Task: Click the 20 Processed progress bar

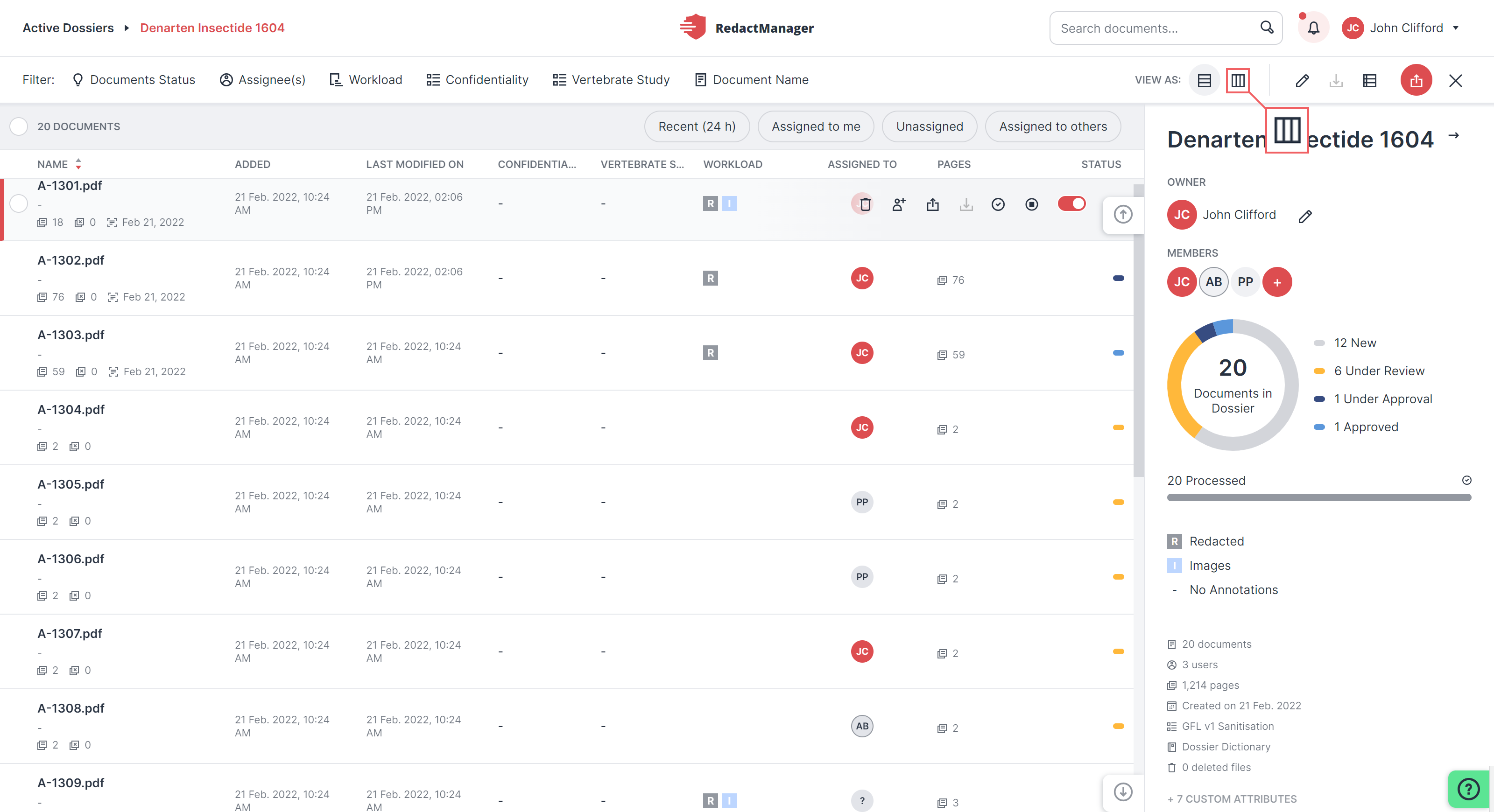Action: (x=1319, y=498)
